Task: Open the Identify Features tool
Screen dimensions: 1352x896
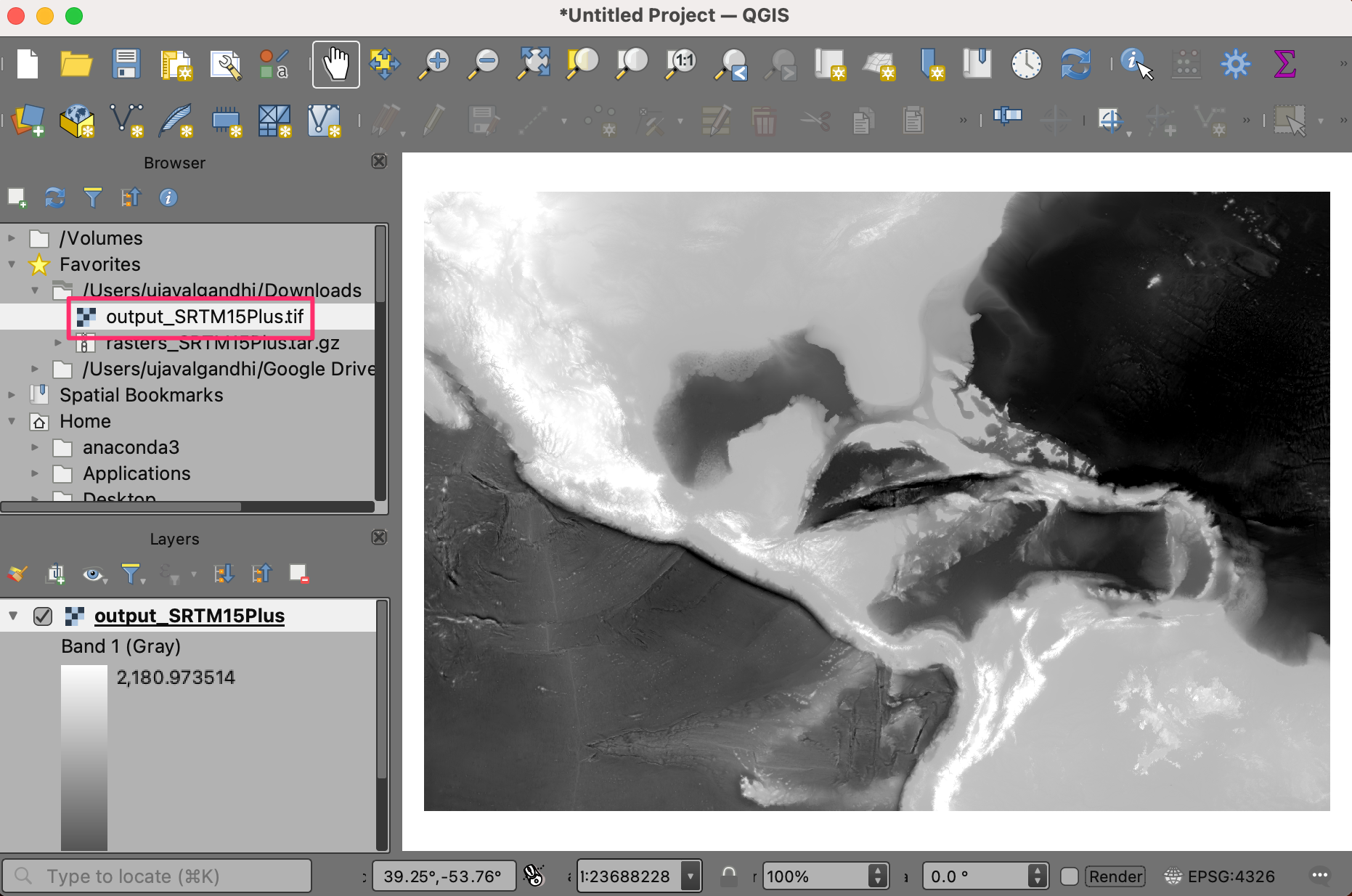Action: point(1136,65)
